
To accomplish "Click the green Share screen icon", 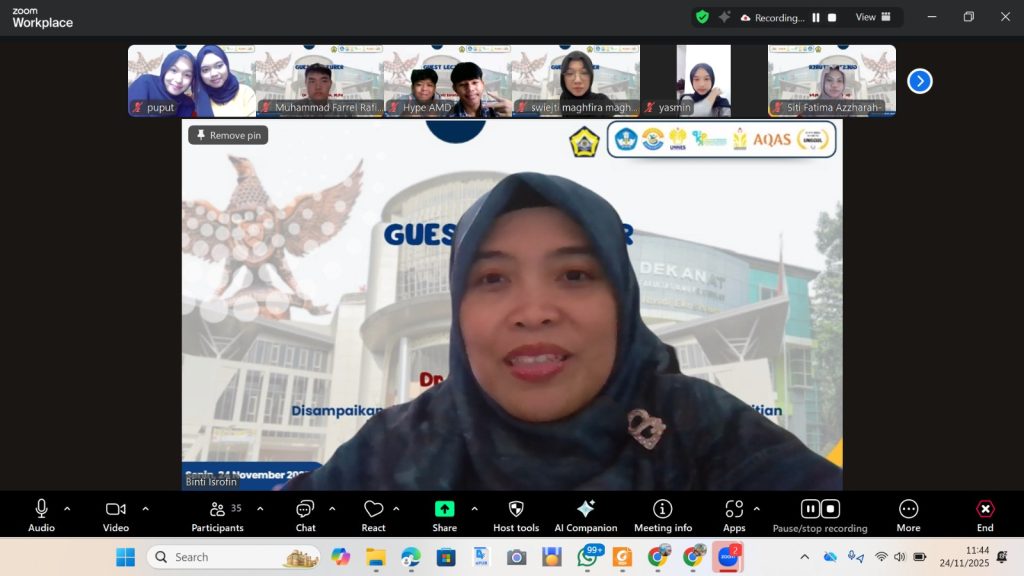I will pyautogui.click(x=444, y=509).
